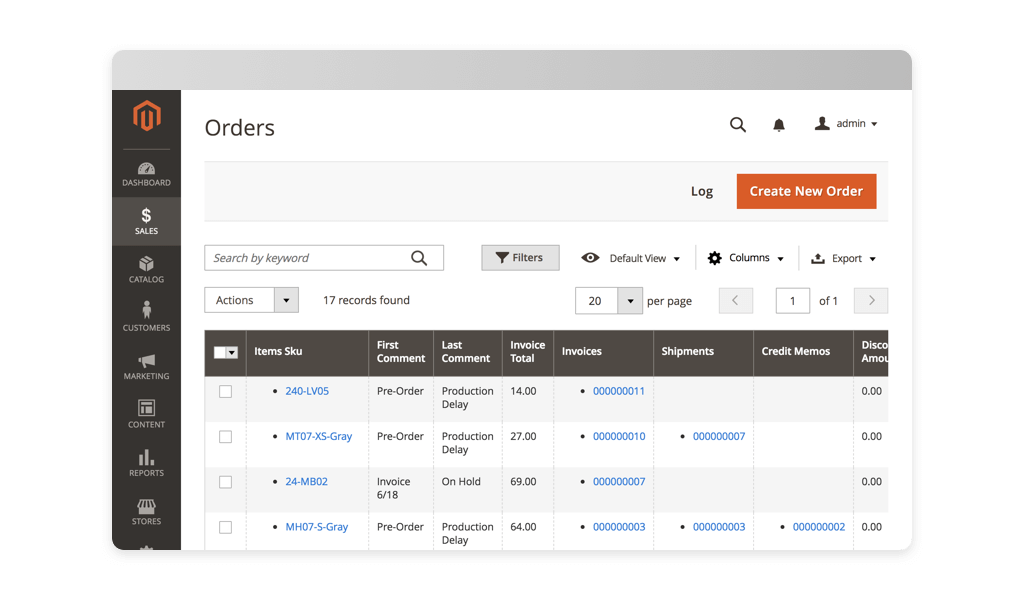
Task: Open invoice 000000011 link
Action: coord(618,391)
